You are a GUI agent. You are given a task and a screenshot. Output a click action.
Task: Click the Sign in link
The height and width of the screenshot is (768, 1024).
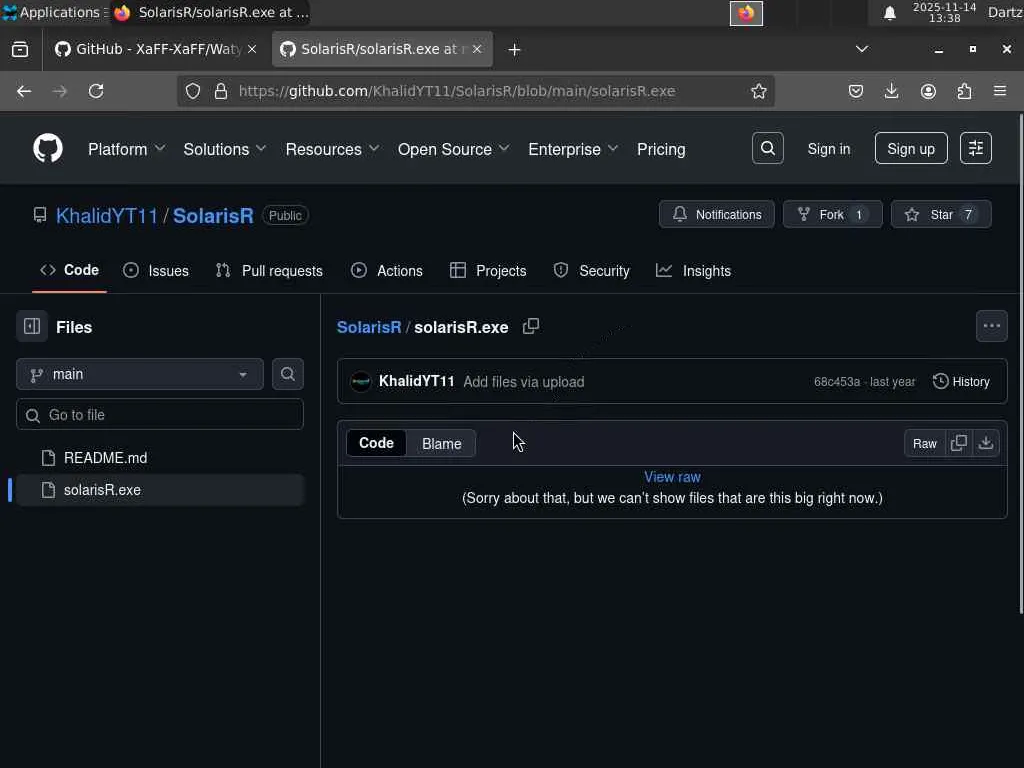(829, 149)
